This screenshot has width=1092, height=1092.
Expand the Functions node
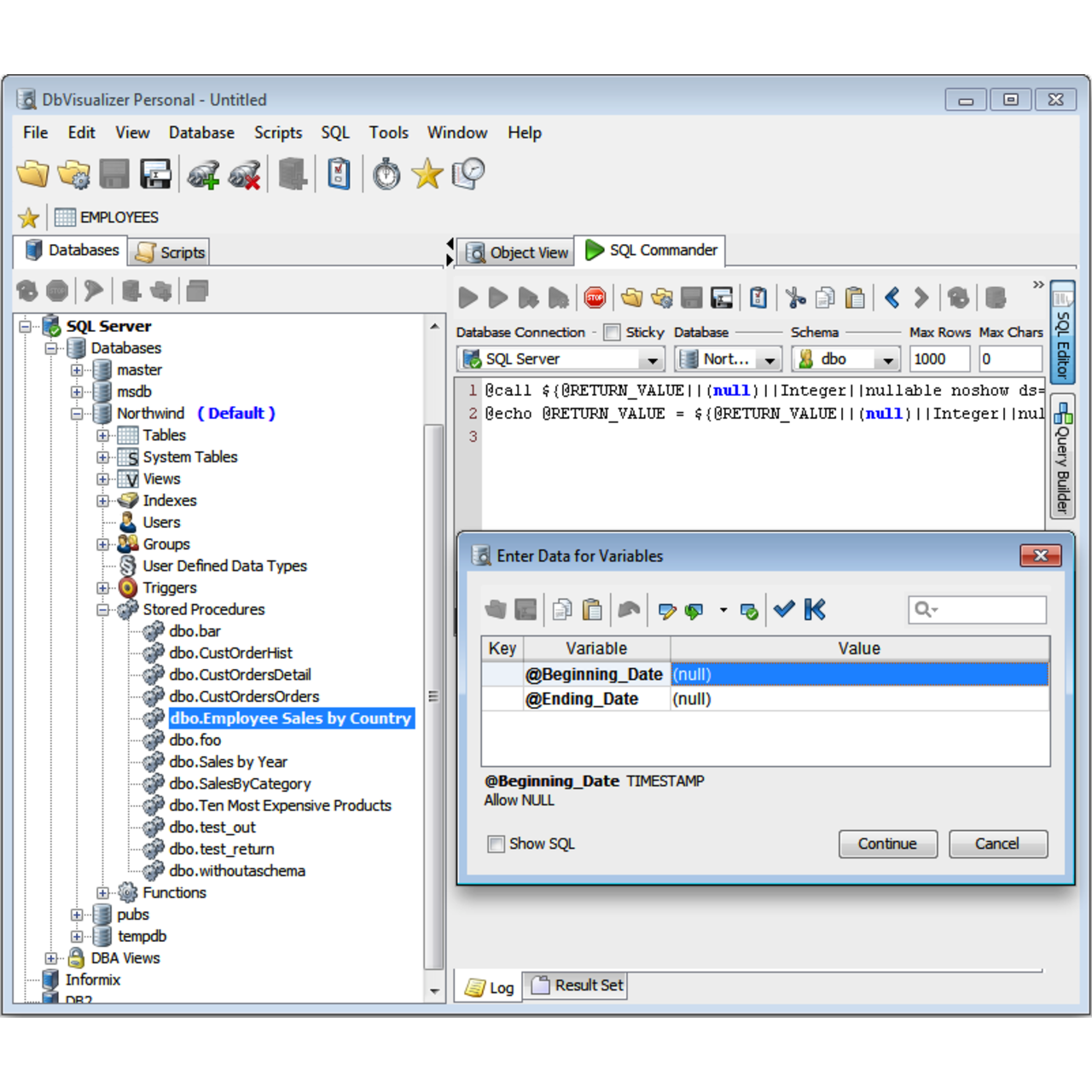click(x=102, y=893)
